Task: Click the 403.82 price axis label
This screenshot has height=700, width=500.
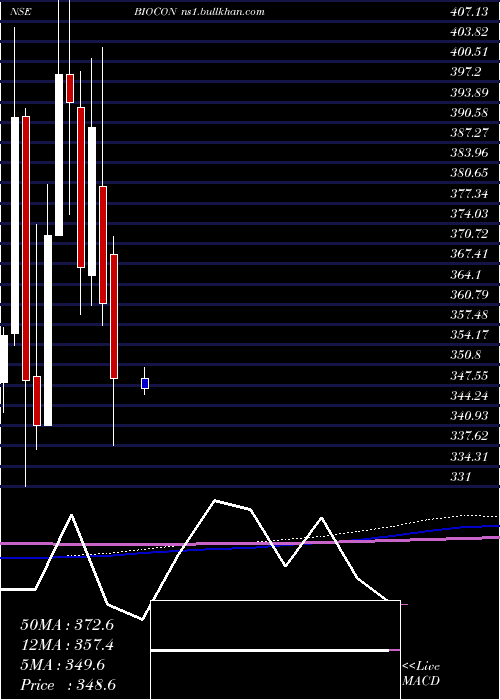Action: pyautogui.click(x=469, y=32)
